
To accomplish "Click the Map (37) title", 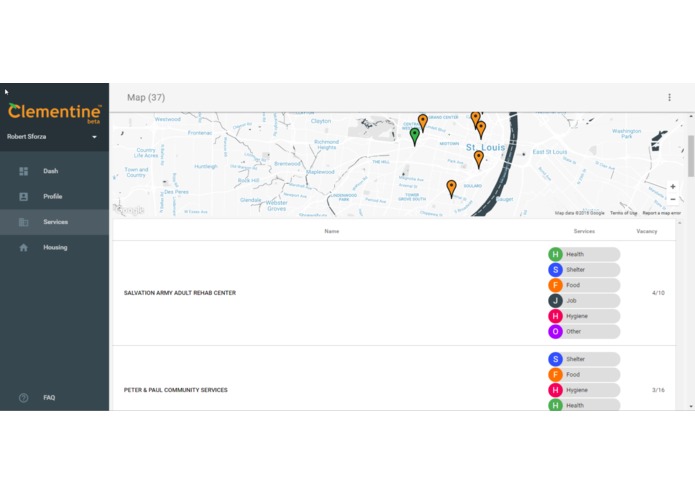I will tap(146, 97).
